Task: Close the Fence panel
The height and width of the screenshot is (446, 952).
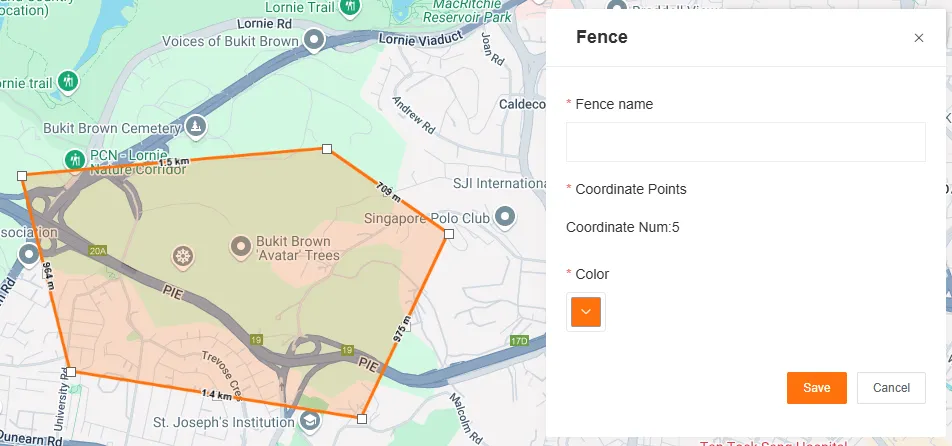Action: coord(919,38)
